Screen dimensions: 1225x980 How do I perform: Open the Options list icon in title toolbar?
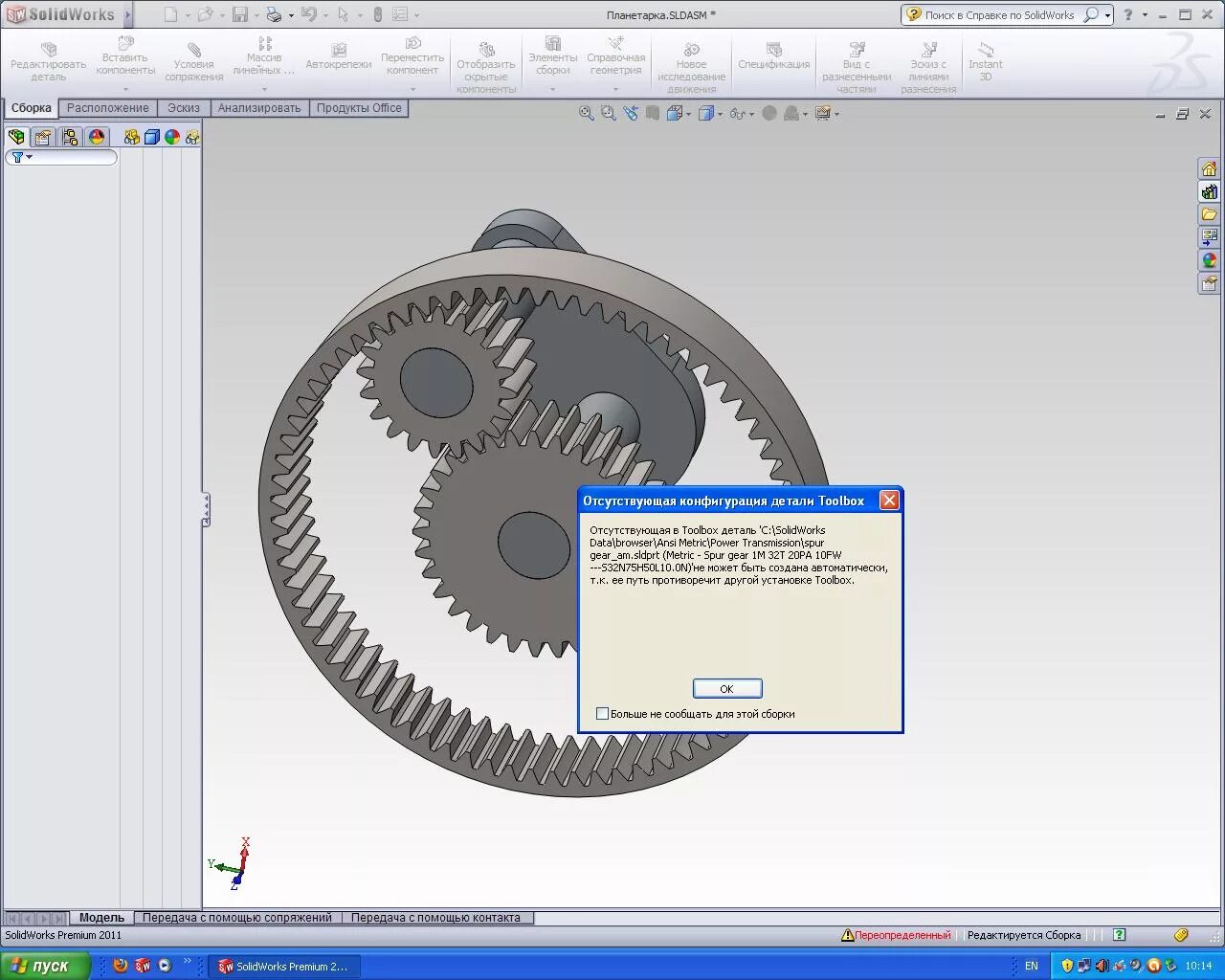click(400, 14)
